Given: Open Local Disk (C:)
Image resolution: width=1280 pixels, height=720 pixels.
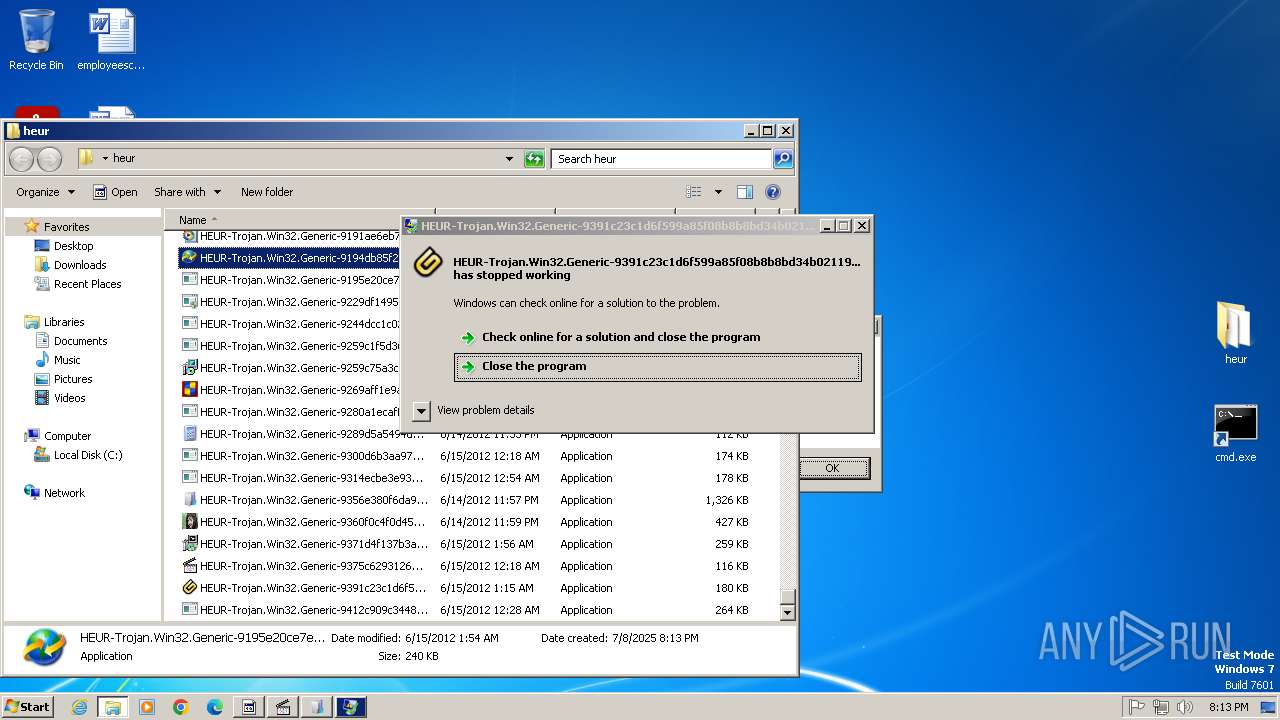Looking at the screenshot, I should [x=88, y=455].
